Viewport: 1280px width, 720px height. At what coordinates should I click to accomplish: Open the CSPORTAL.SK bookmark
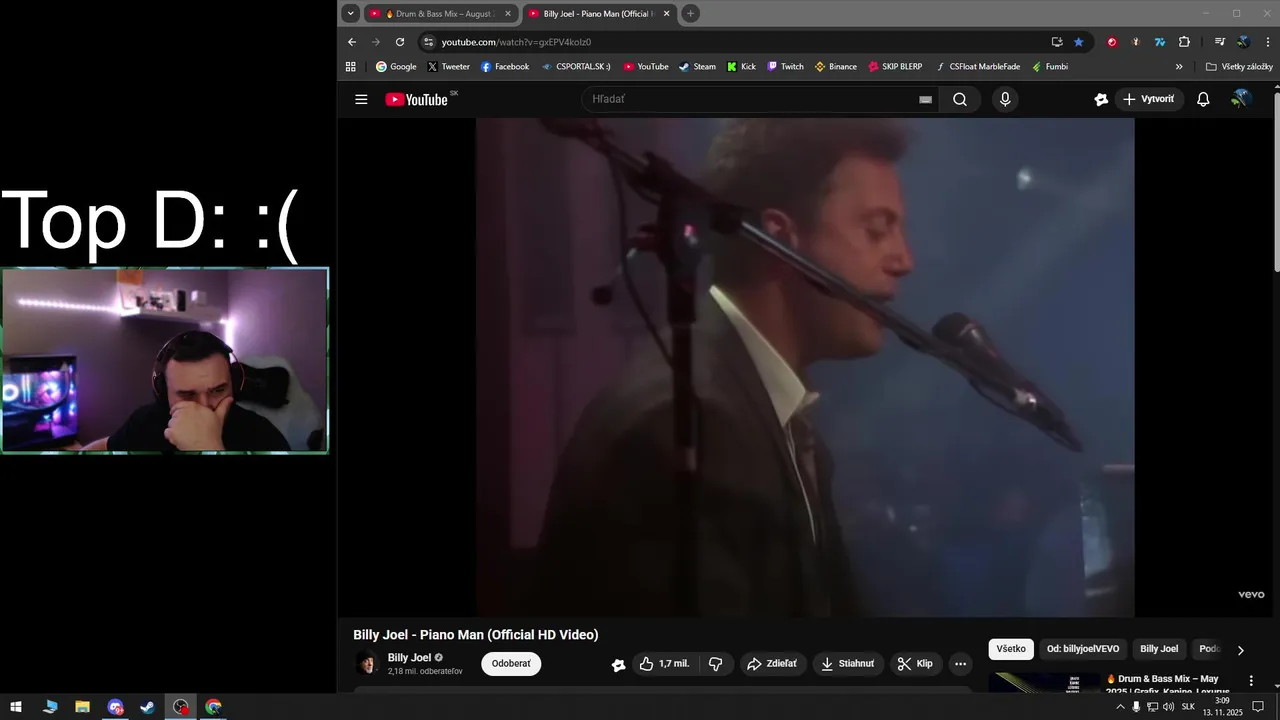[x=576, y=67]
